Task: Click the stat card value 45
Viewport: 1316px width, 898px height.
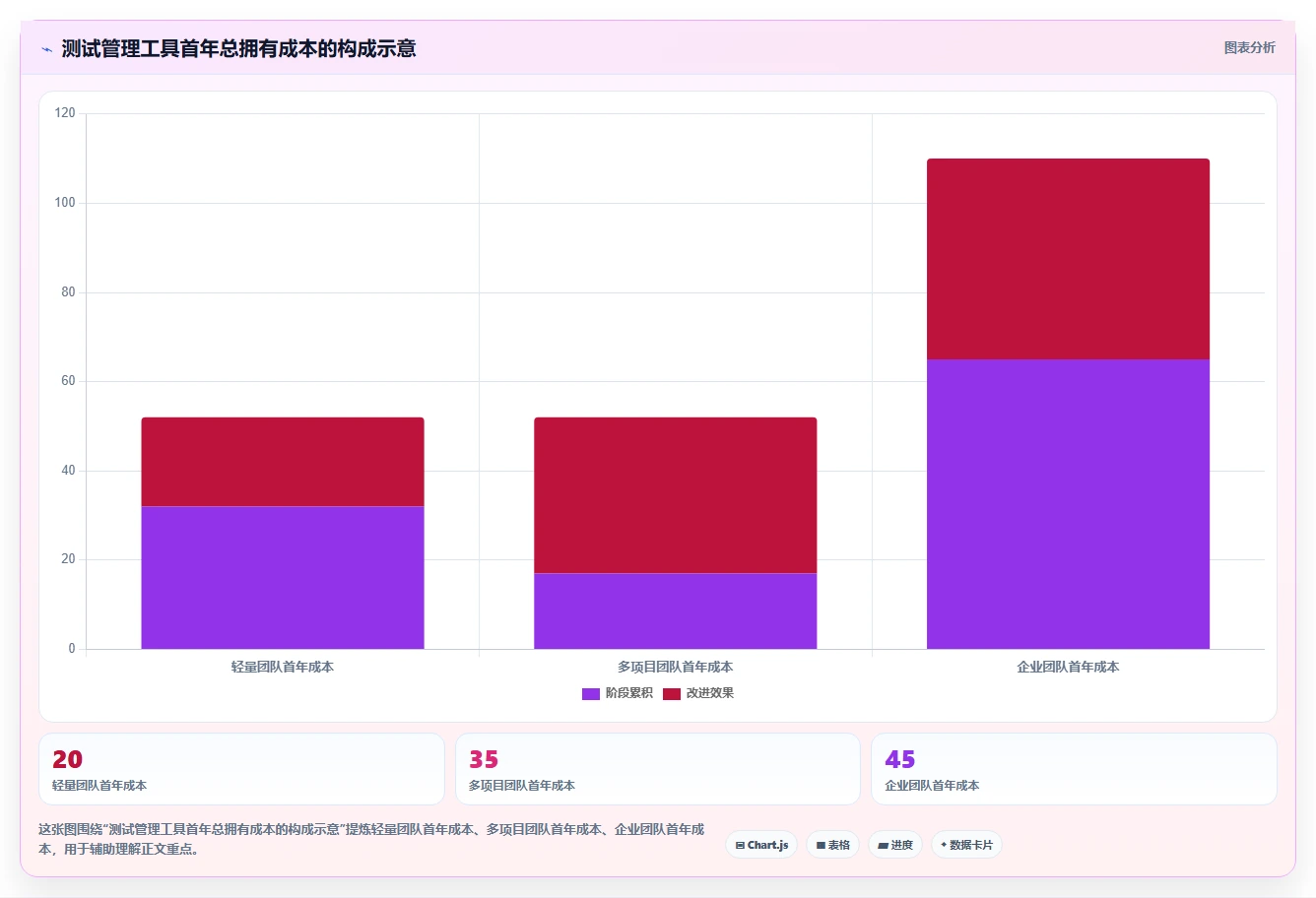Action: click(x=900, y=759)
